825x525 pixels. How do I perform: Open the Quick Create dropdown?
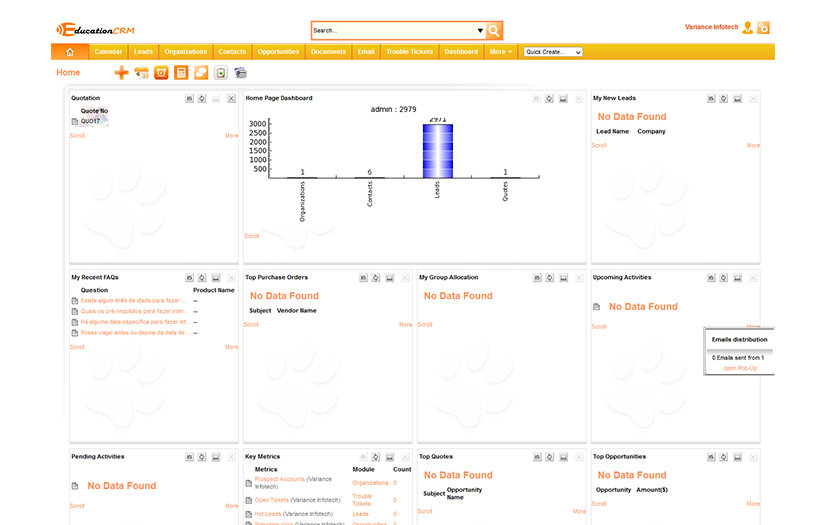pyautogui.click(x=553, y=52)
